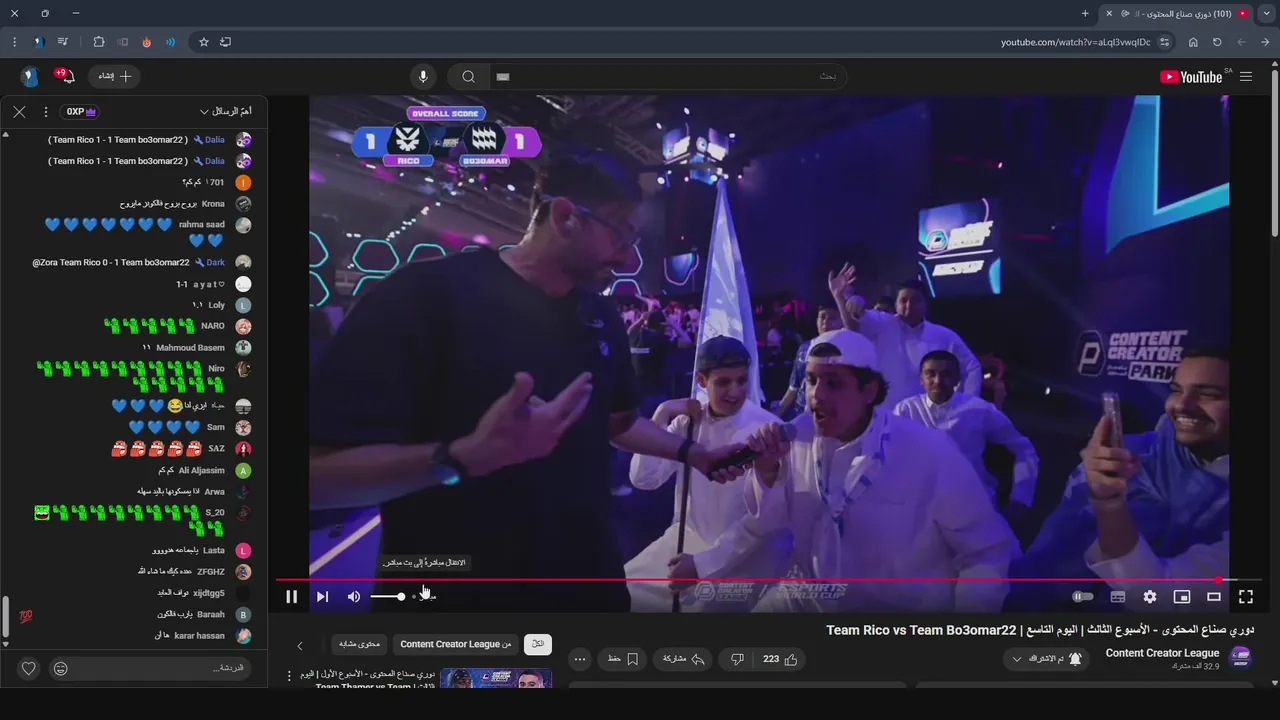Bookmark this page with star icon
This screenshot has height=720, width=1280.
click(204, 42)
